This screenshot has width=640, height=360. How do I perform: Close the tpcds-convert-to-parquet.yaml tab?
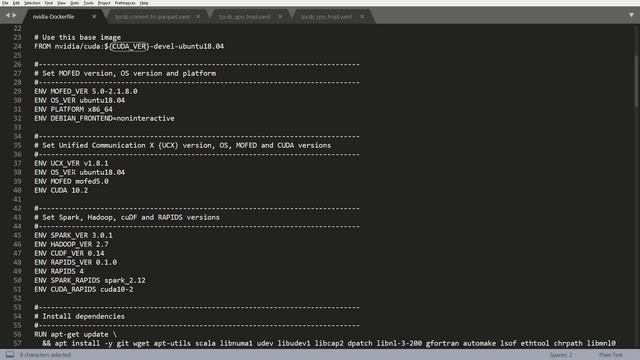tap(198, 17)
